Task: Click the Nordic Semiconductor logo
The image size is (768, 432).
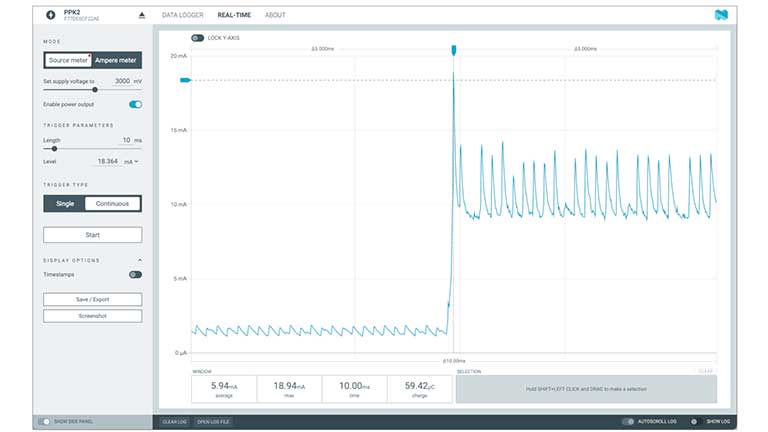Action: (721, 15)
